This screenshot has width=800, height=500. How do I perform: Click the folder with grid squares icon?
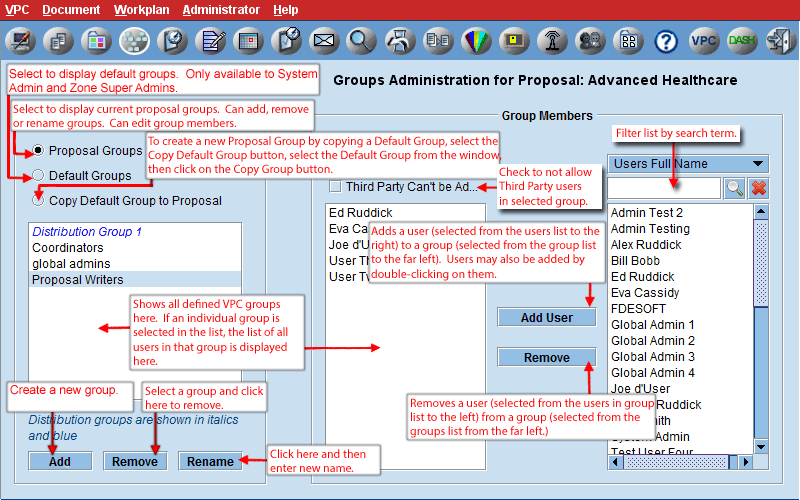pos(628,41)
